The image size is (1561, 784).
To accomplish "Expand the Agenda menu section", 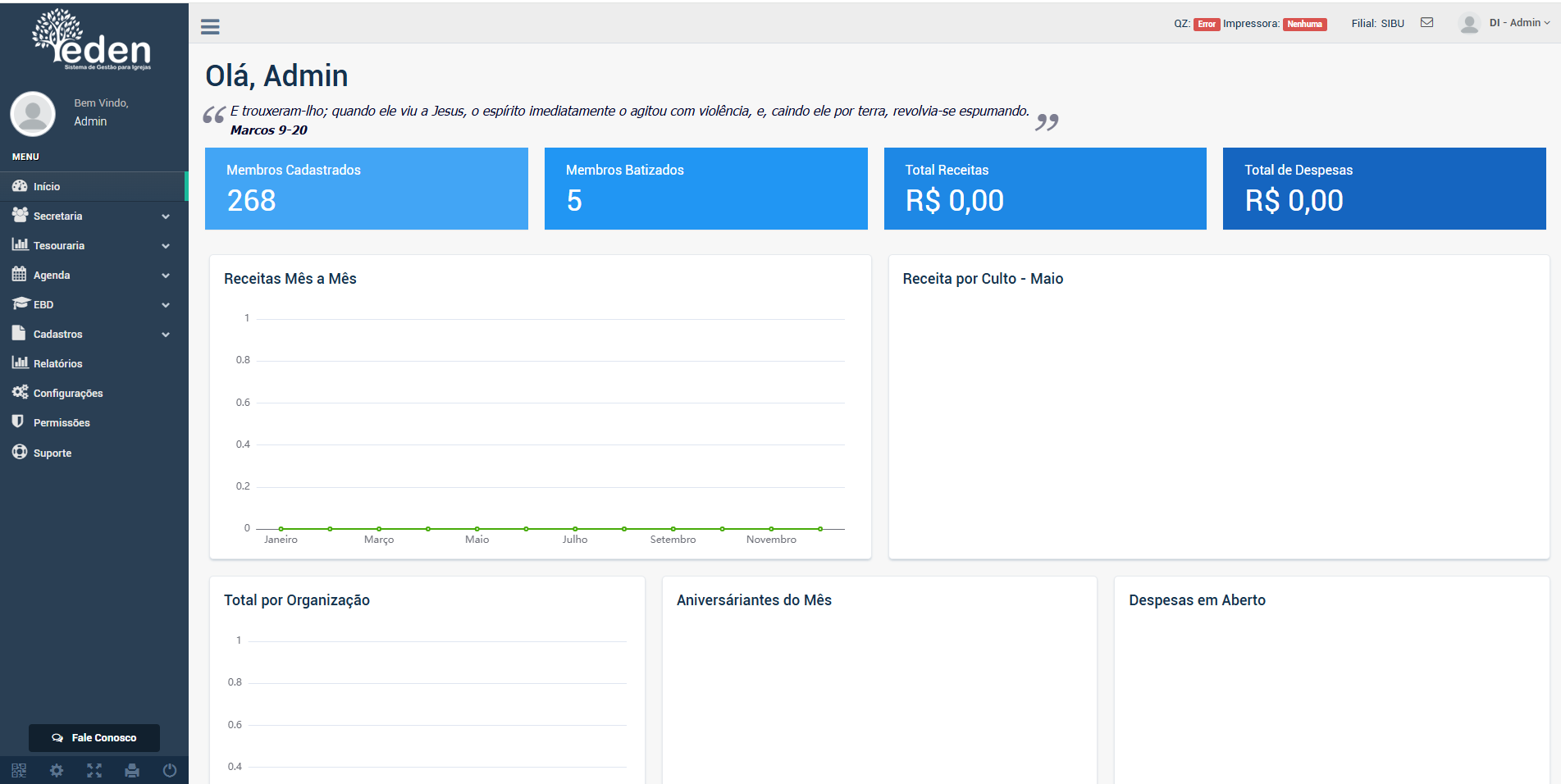I will coord(90,276).
